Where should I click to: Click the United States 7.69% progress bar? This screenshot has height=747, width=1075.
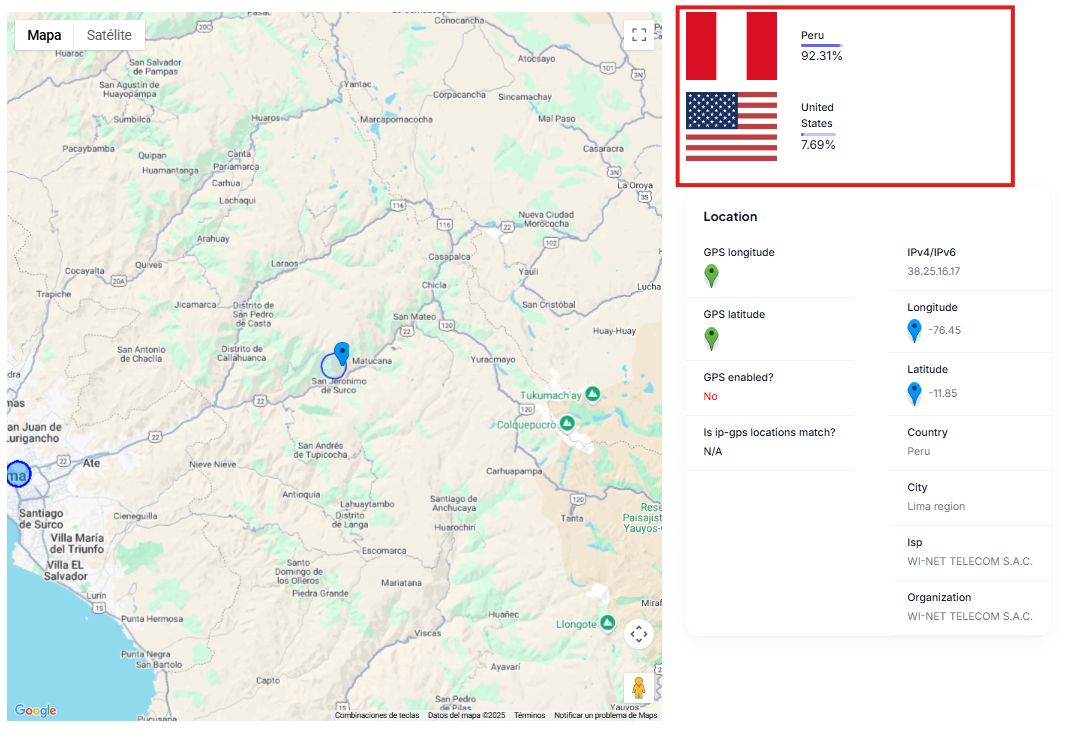(x=818, y=134)
